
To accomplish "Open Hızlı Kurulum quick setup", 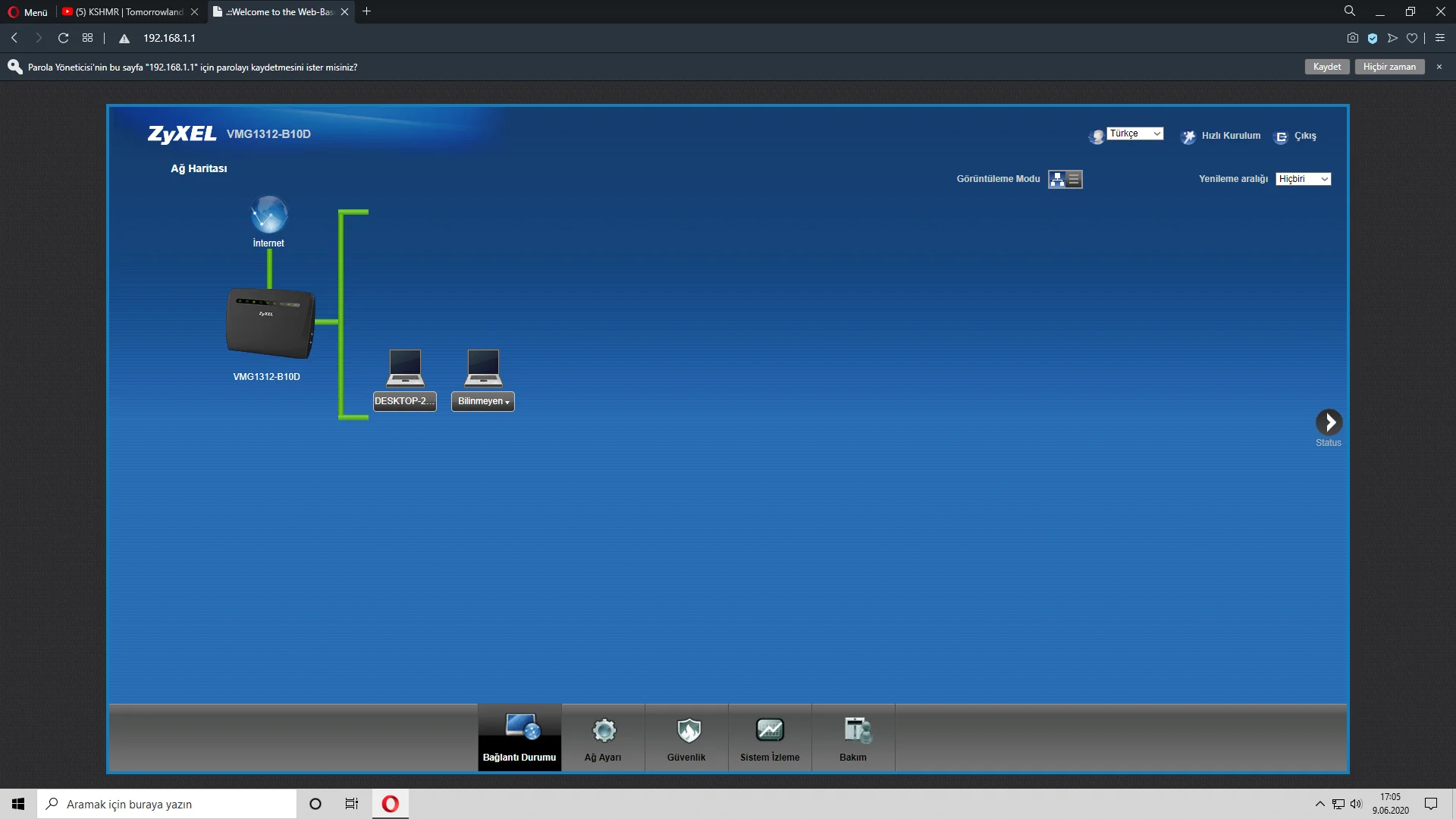I will 1230,136.
